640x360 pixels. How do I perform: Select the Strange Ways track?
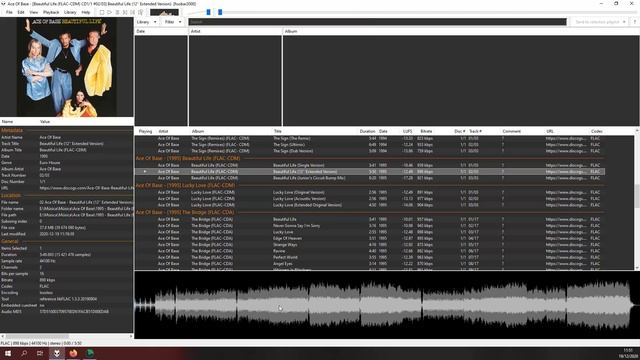click(x=370, y=245)
